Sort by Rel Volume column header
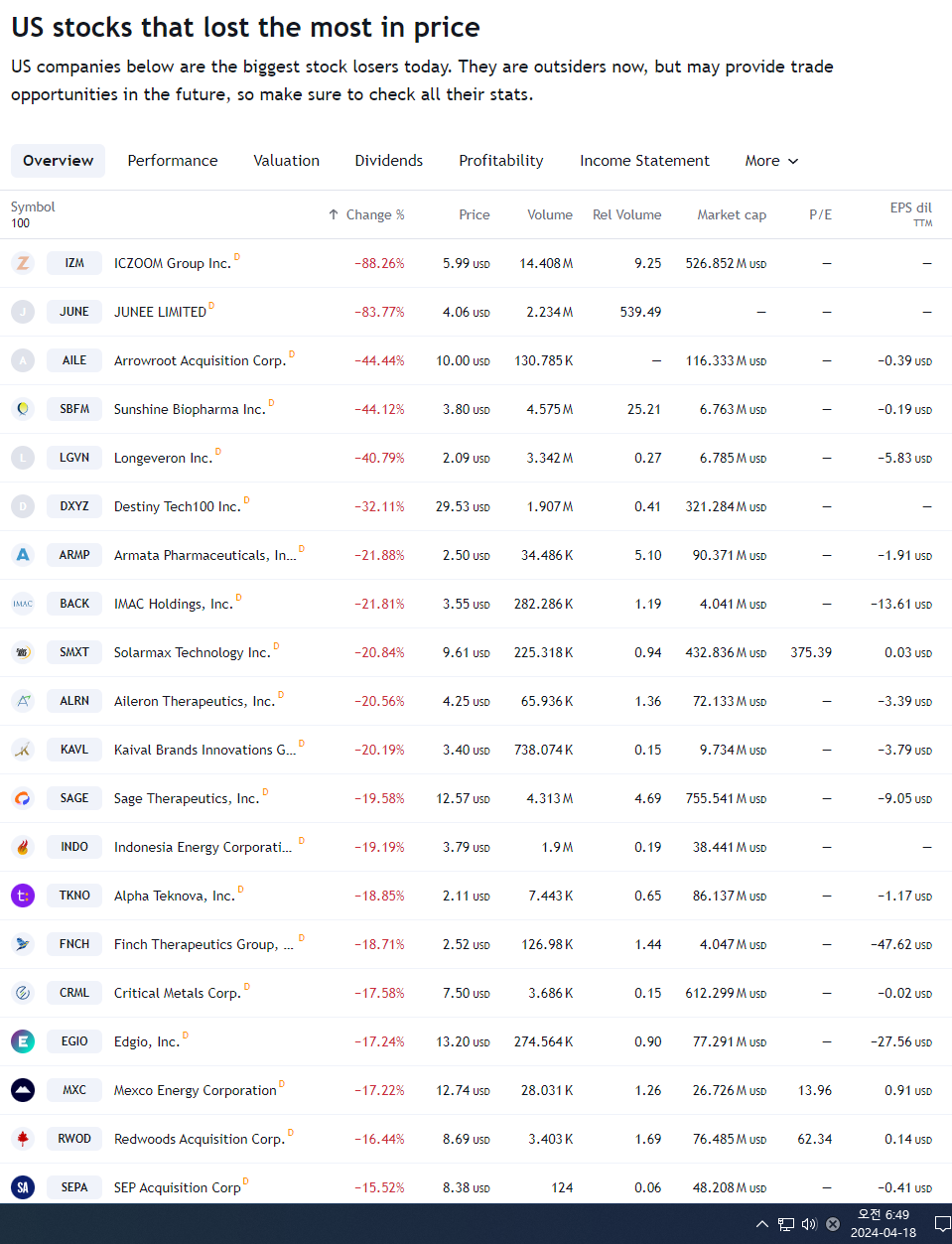 pyautogui.click(x=626, y=214)
